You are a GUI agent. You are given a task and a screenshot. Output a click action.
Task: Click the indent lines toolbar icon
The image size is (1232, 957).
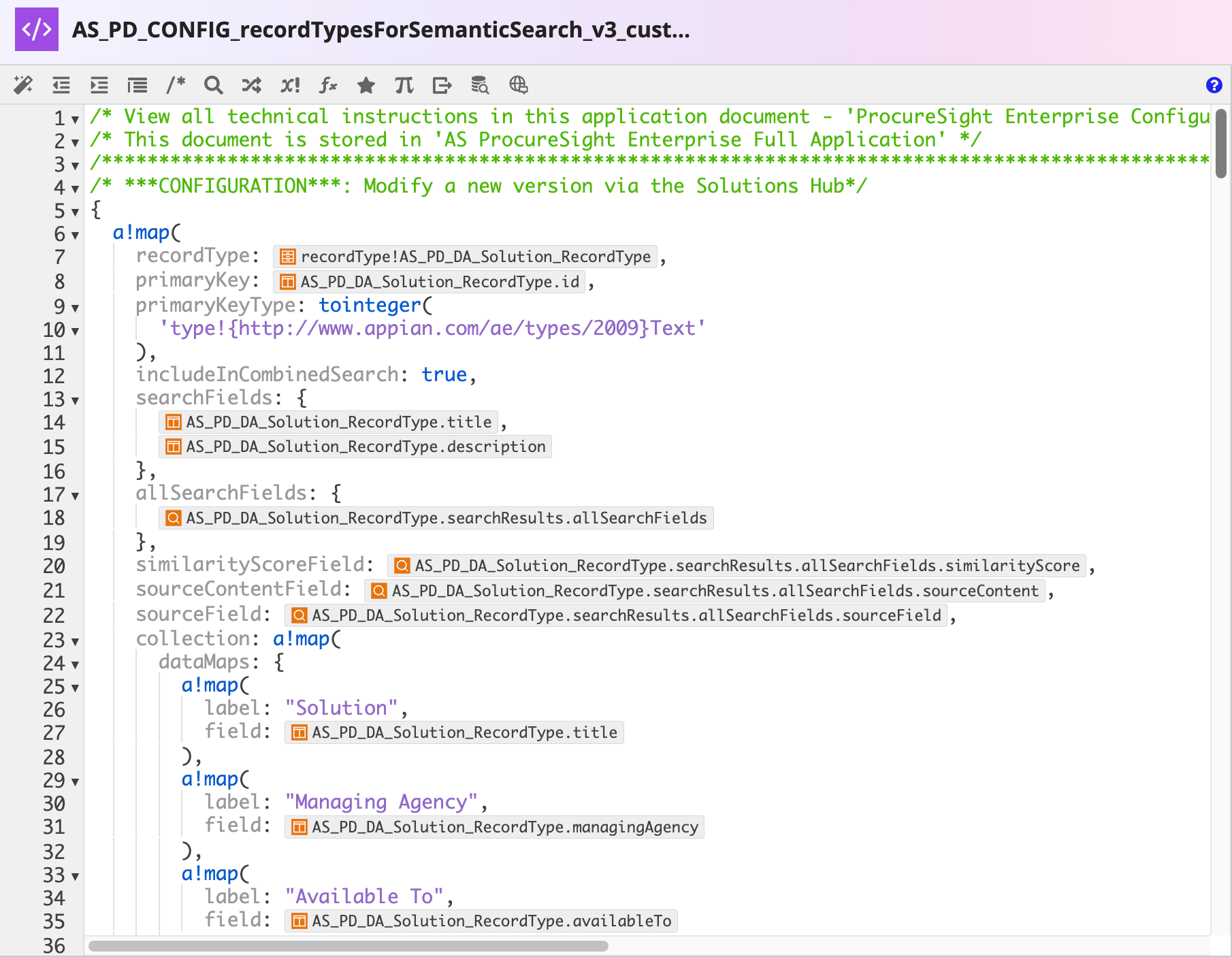point(99,85)
